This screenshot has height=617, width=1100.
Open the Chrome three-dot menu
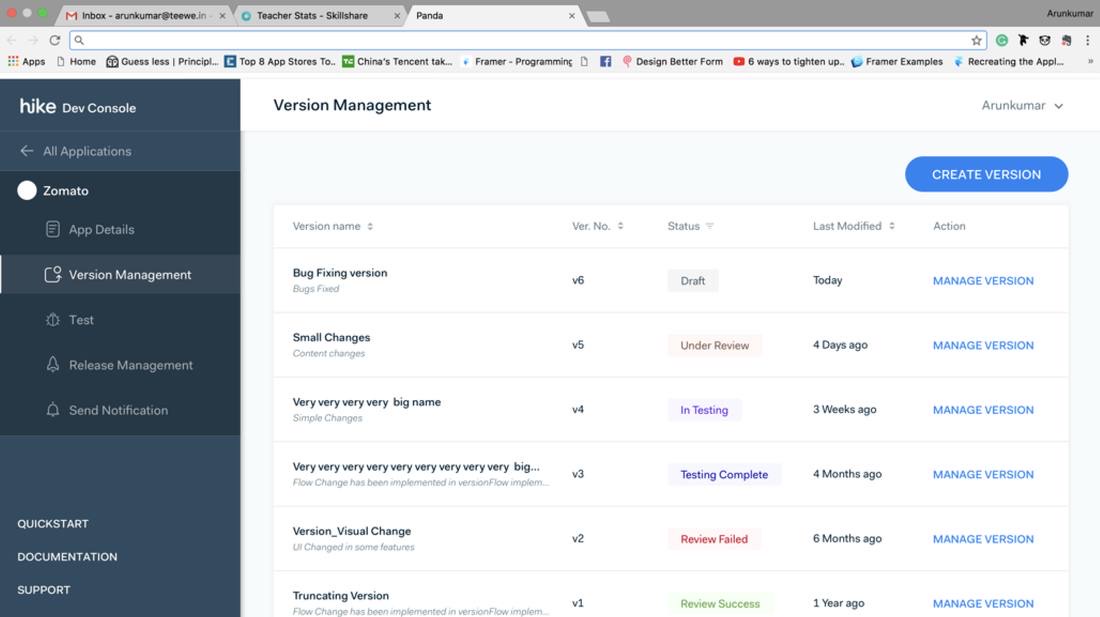[x=1087, y=41]
